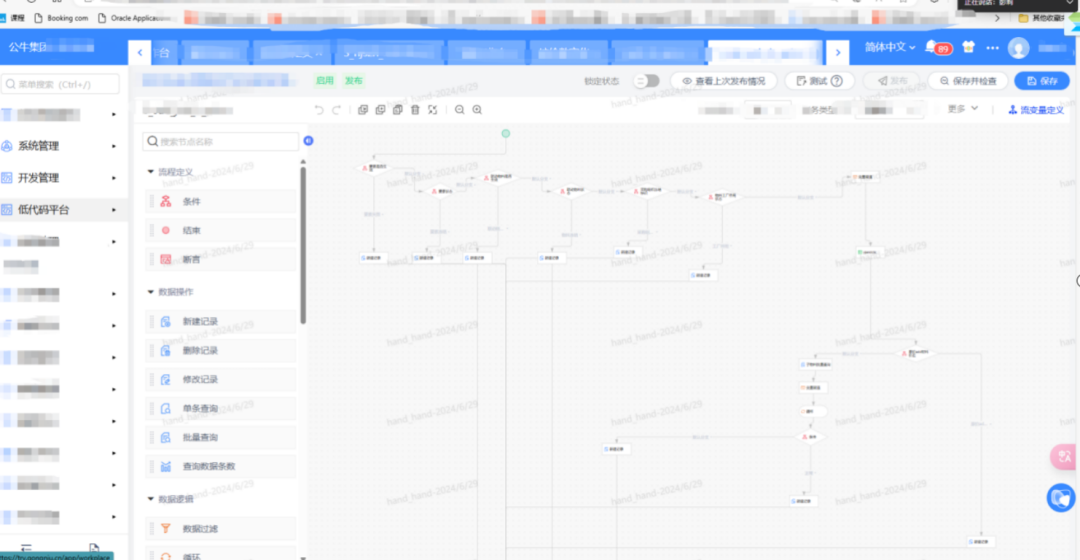Open the 简体中文 language dropdown
The height and width of the screenshot is (560, 1080).
pyautogui.click(x=890, y=48)
